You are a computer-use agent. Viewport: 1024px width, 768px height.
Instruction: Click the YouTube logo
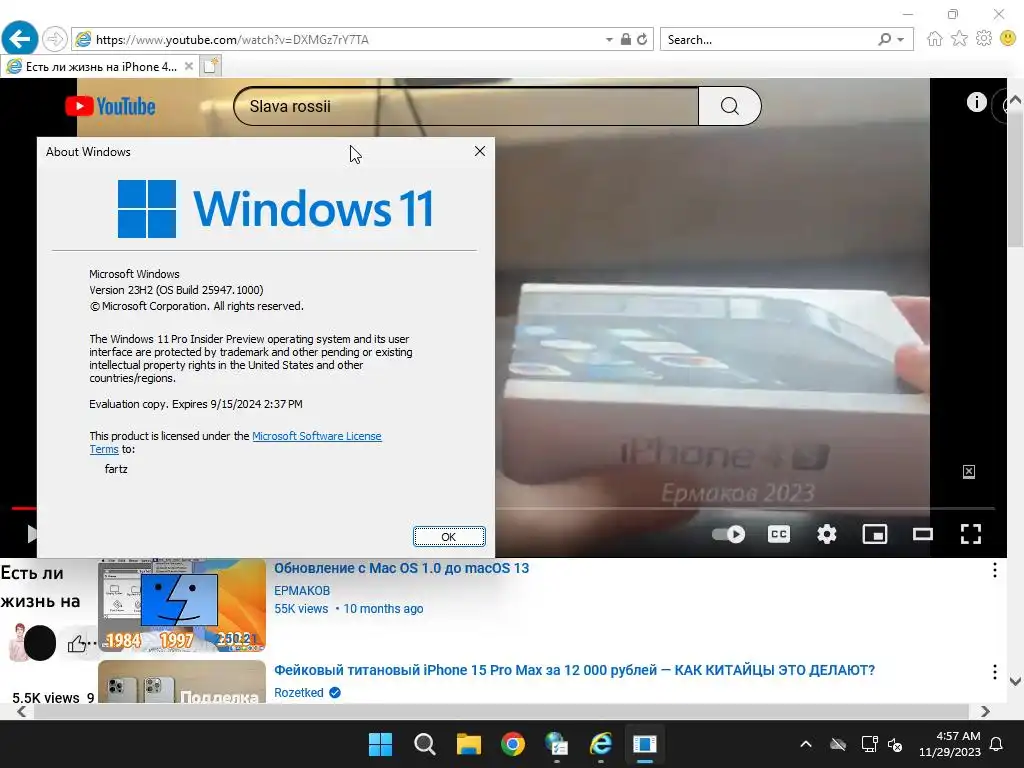(x=110, y=106)
